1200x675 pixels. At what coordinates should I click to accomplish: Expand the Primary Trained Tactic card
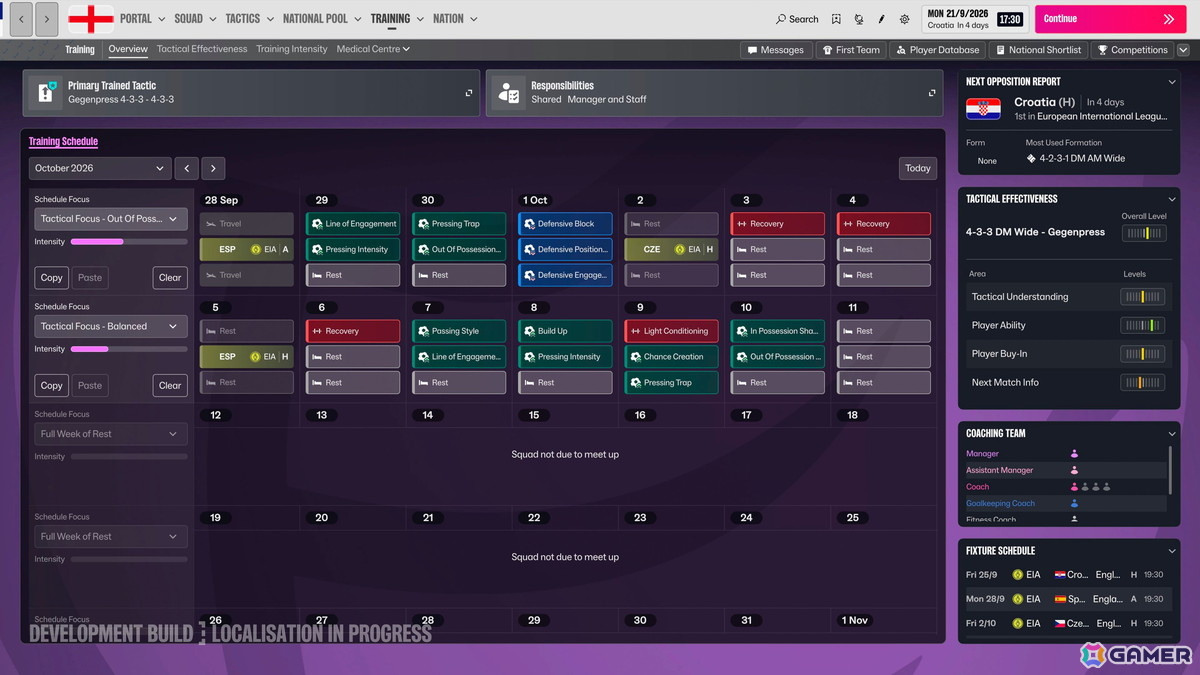469,93
